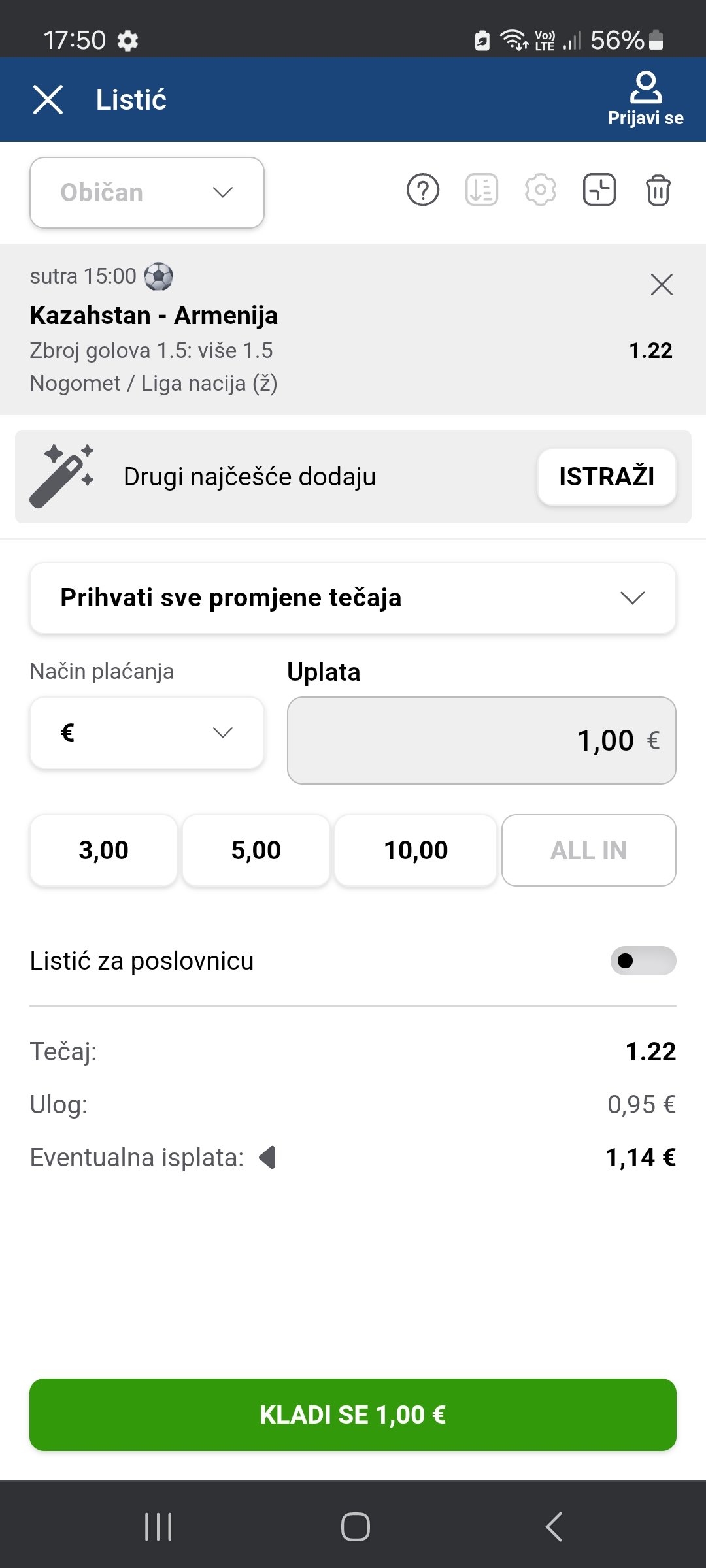Remove Kazahstan - Armenija selection
Screen dimensions: 706x1568
[662, 285]
